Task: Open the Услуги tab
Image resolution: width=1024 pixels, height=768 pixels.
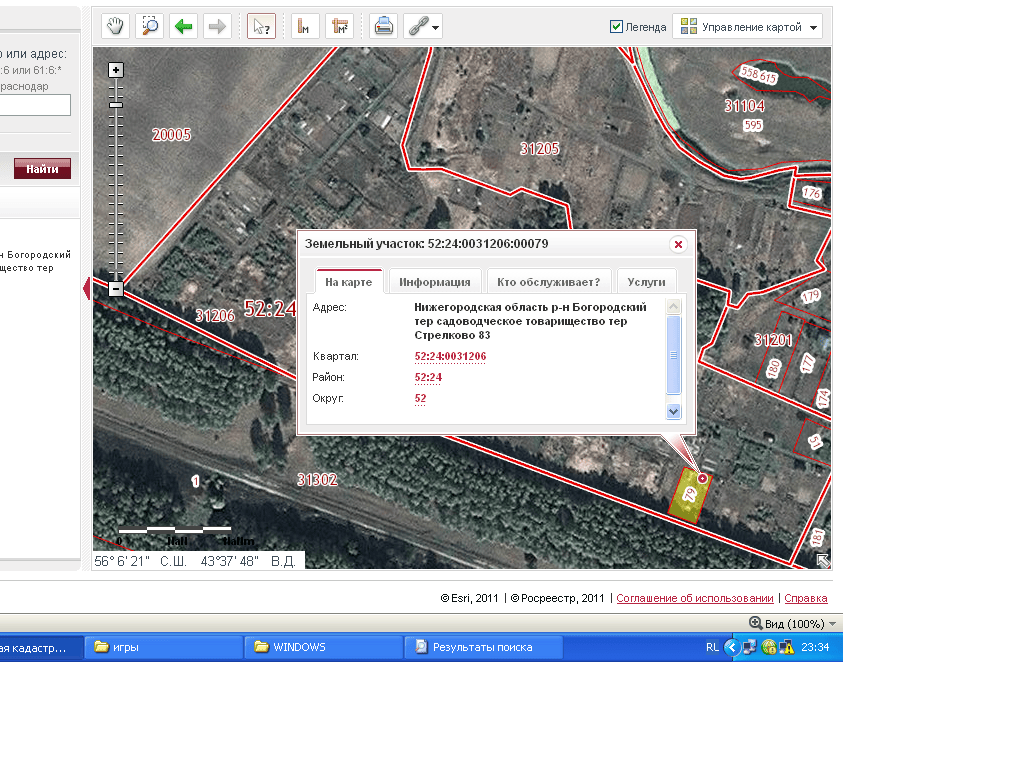Action: pos(646,282)
